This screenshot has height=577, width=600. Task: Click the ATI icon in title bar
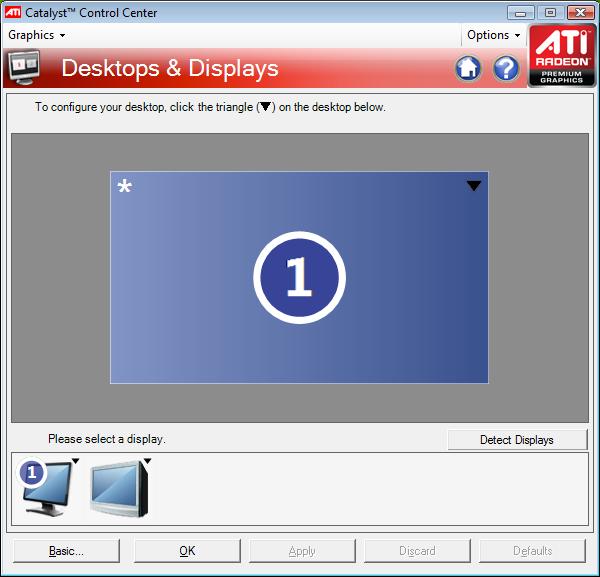13,12
